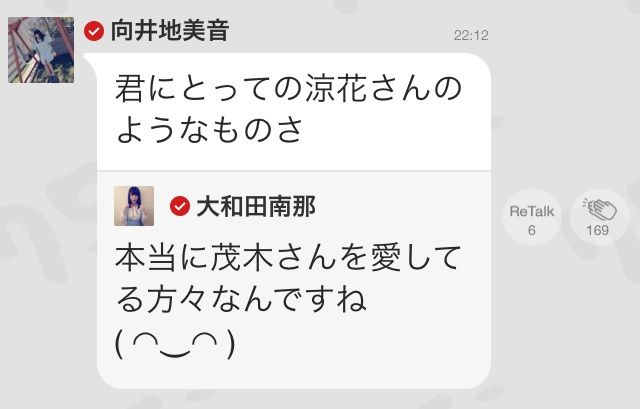Image resolution: width=640 pixels, height=409 pixels.
Task: Click the verified badge beside 大和田南那
Action: 180,206
